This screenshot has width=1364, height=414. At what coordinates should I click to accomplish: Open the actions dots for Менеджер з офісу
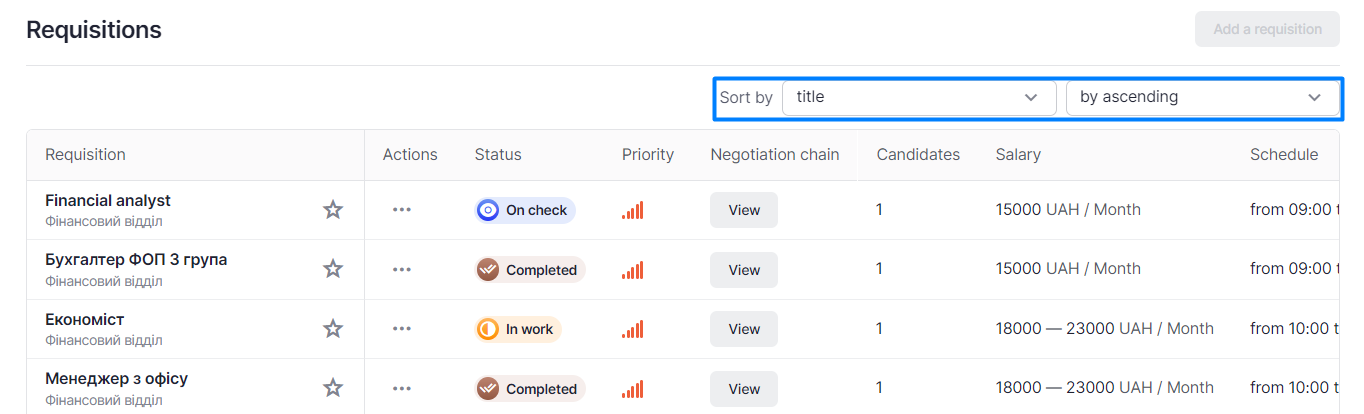(402, 388)
